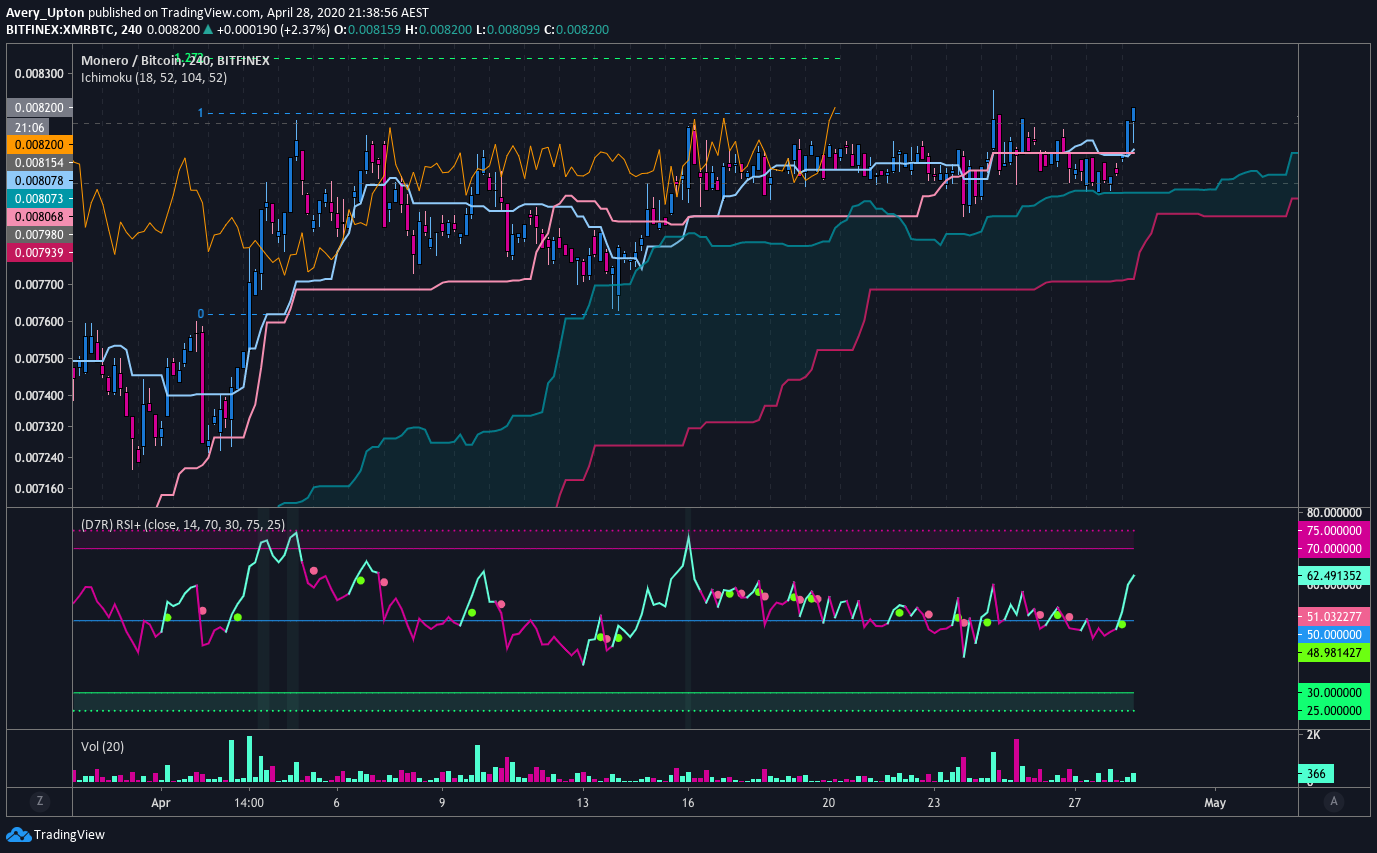Click the 14:00 time axis label
1377x853 pixels.
click(x=248, y=802)
